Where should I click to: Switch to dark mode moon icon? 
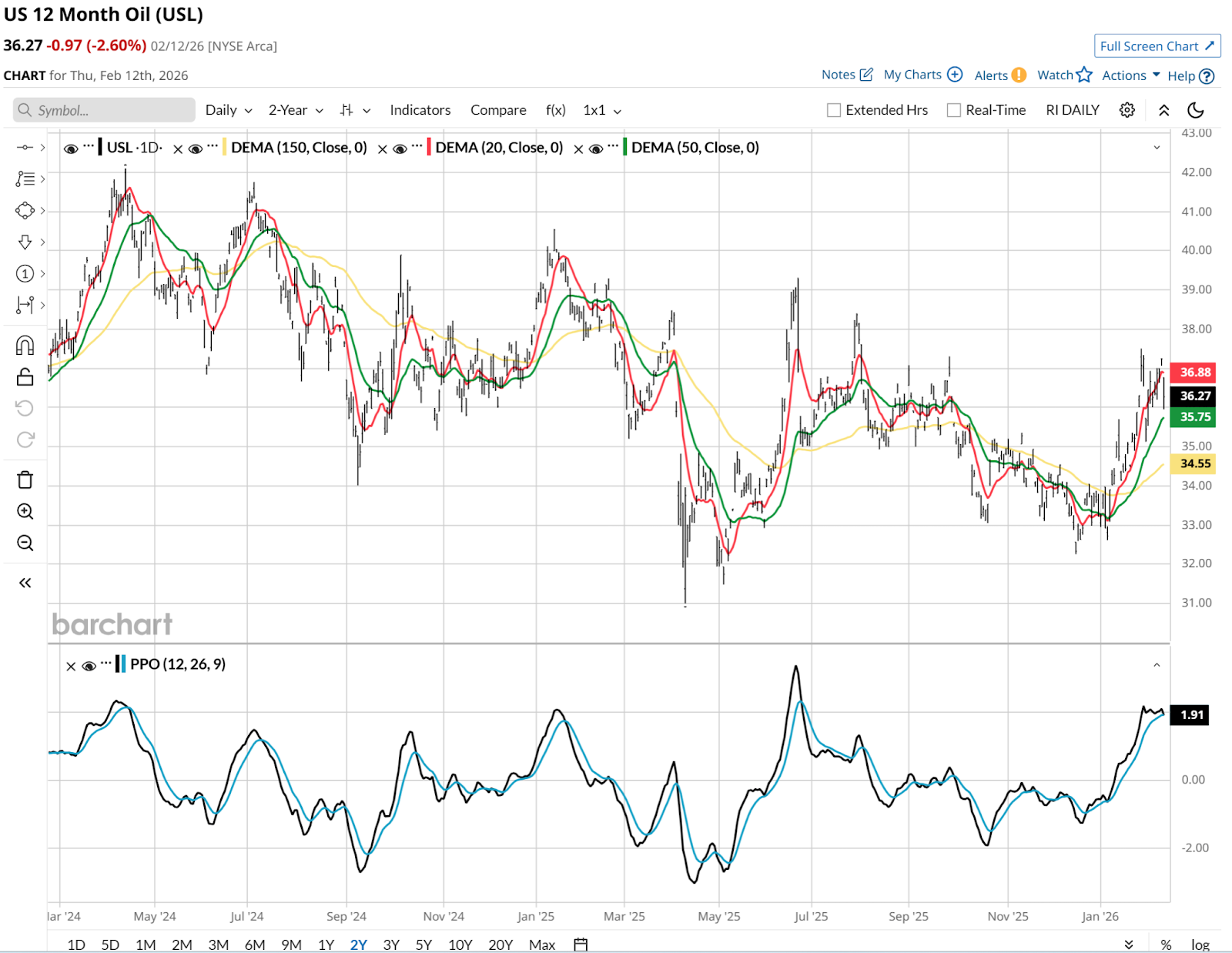coord(1195,110)
